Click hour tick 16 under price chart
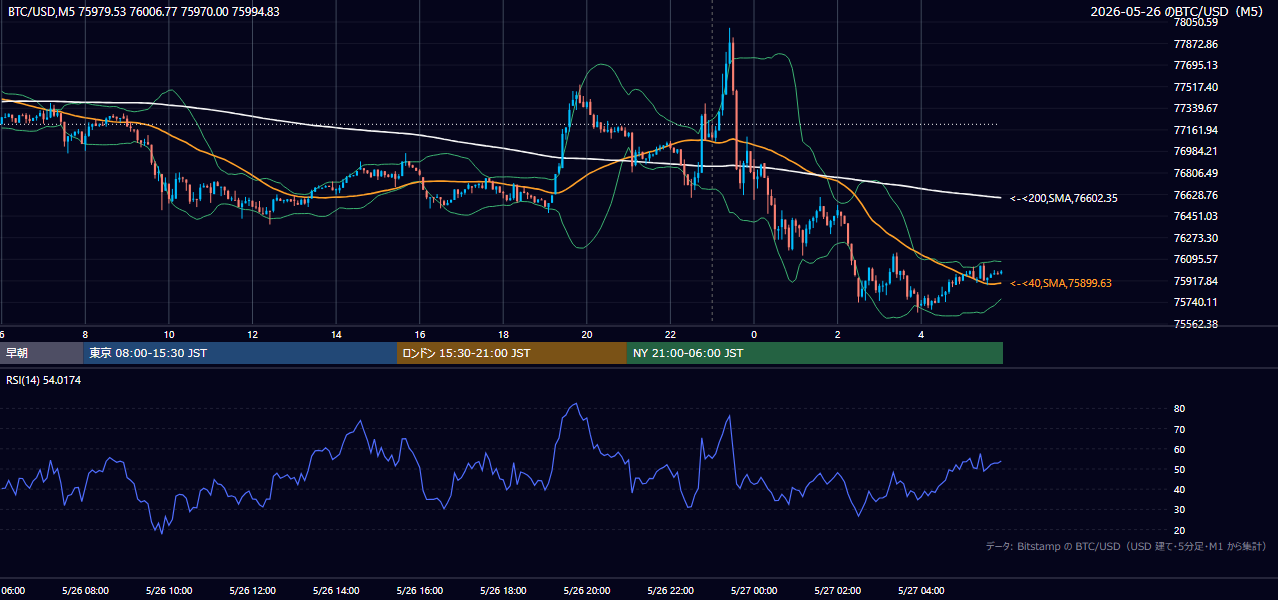The width and height of the screenshot is (1278, 600). (419, 335)
